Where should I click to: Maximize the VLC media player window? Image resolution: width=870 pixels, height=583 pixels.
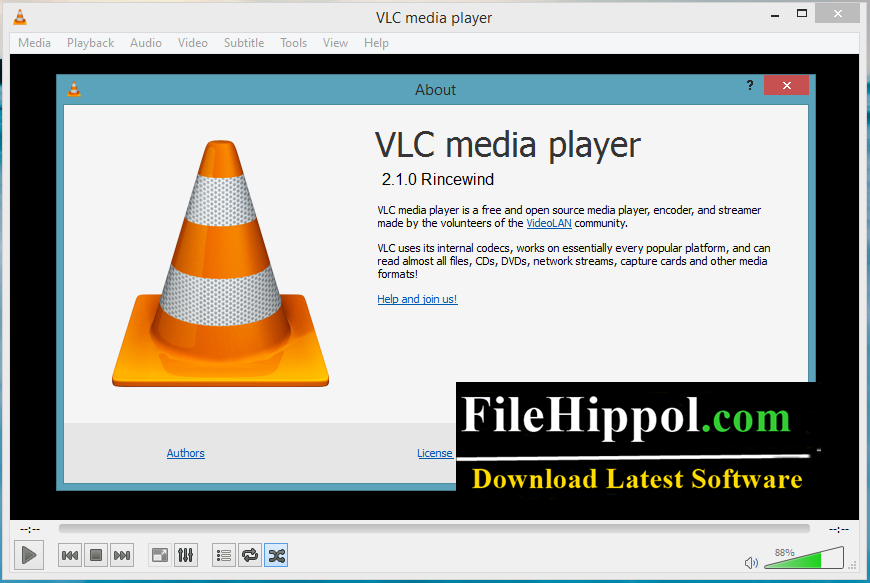pos(802,13)
